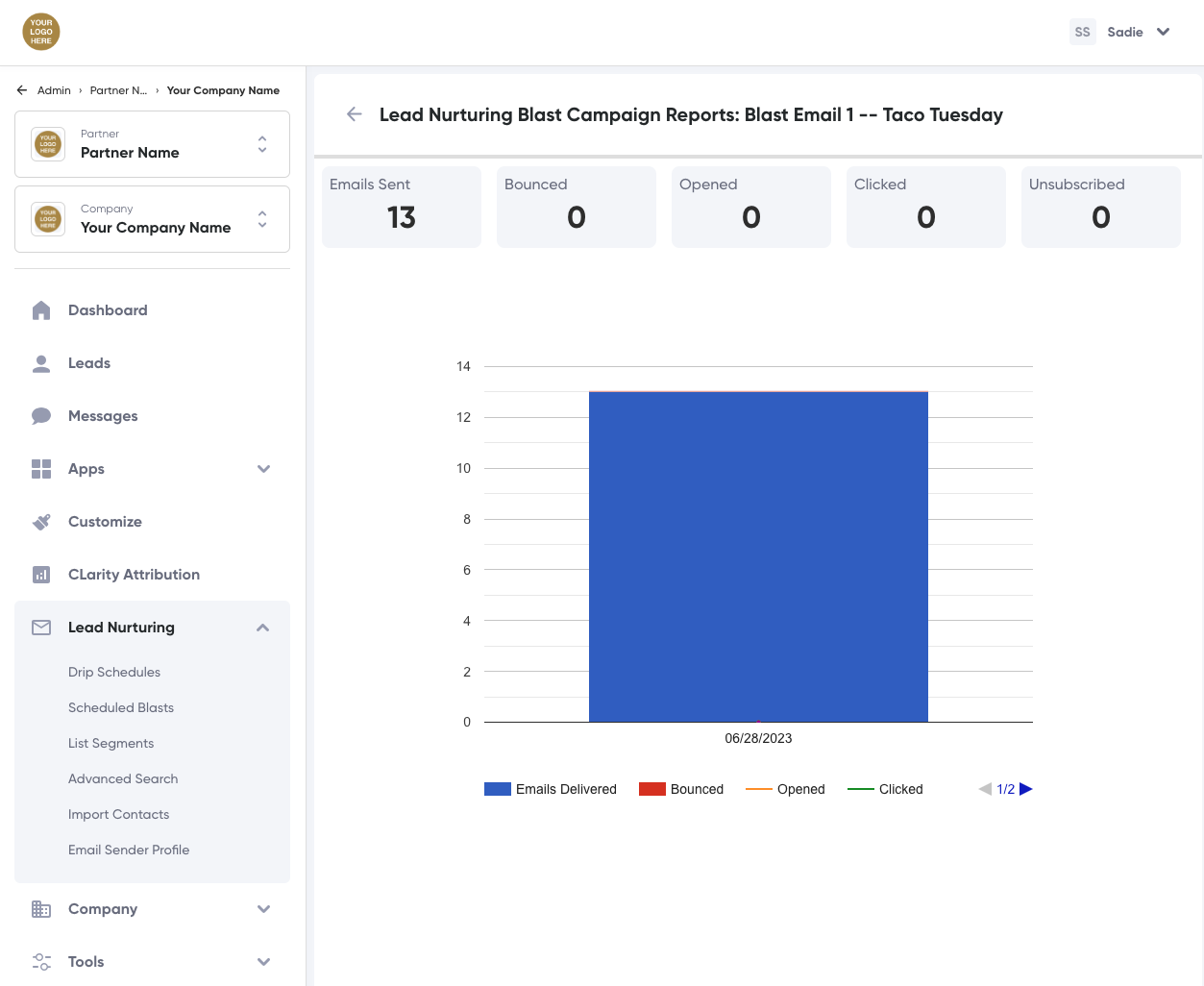Open Drip Schedules submenu item
The height and width of the screenshot is (986, 1204).
114,672
